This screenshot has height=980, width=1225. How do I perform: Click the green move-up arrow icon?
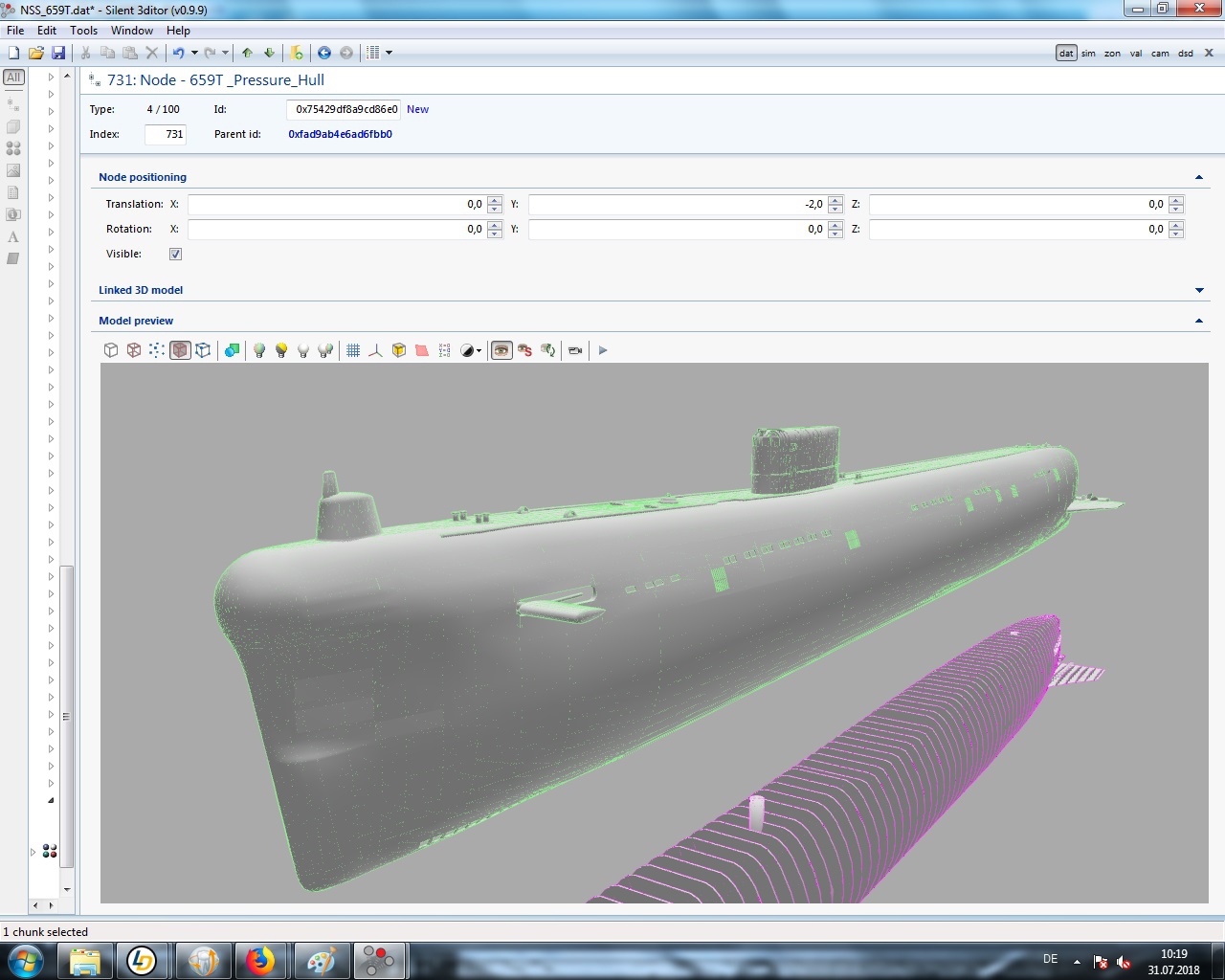247,53
